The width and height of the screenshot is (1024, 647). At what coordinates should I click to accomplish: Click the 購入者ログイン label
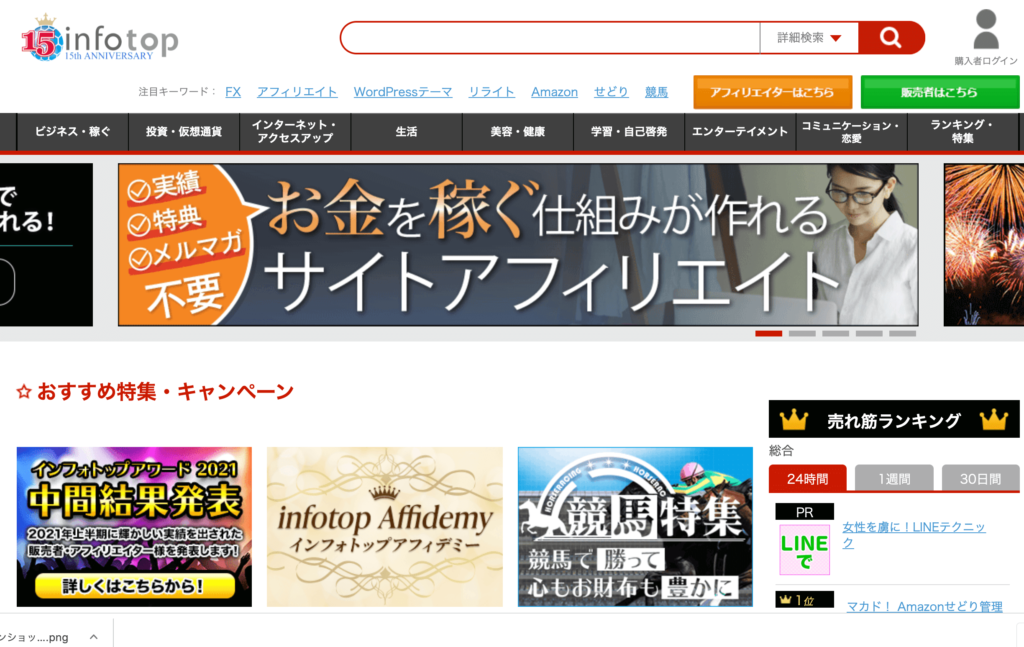click(985, 61)
